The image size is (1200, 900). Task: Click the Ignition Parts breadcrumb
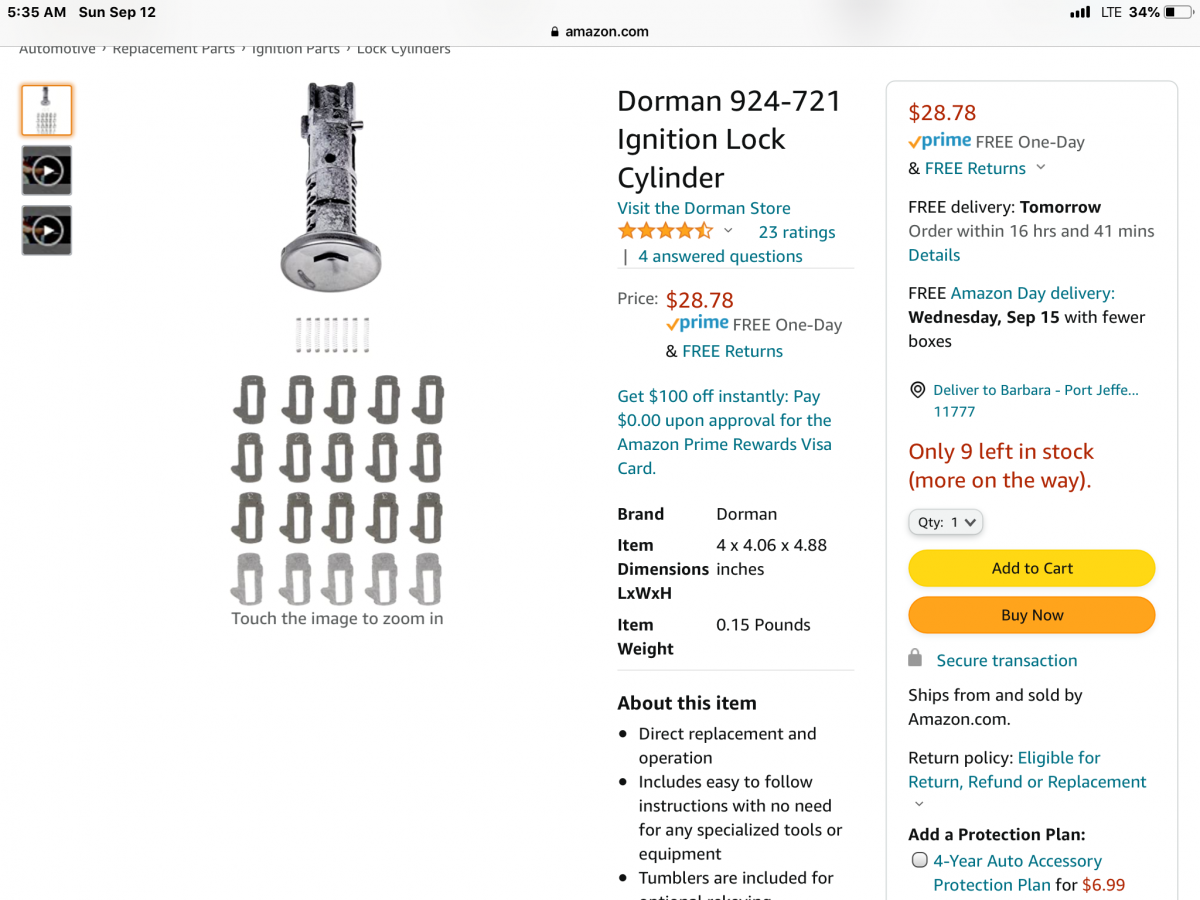tap(296, 48)
